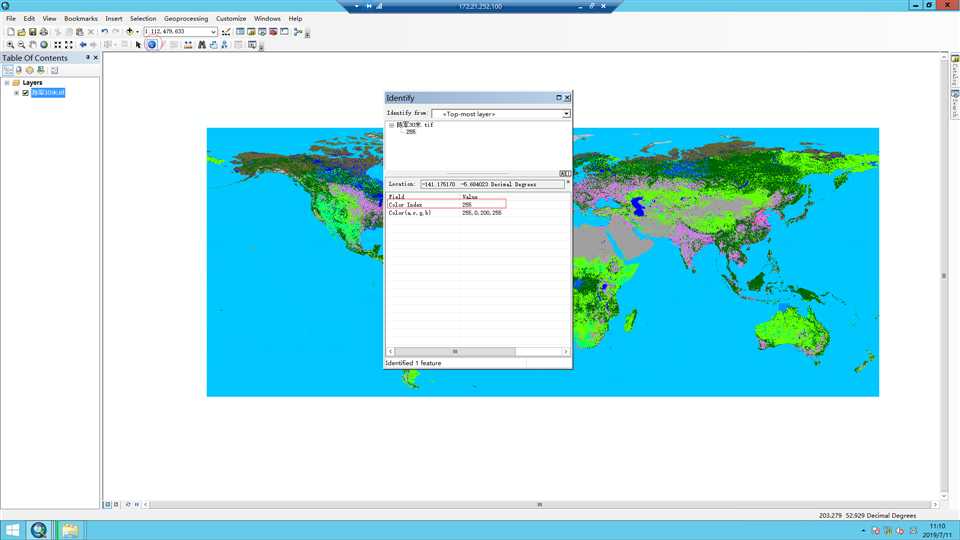Viewport: 960px width, 540px height.
Task: Switch TOC to List By Source
Action: pyautogui.click(x=19, y=70)
